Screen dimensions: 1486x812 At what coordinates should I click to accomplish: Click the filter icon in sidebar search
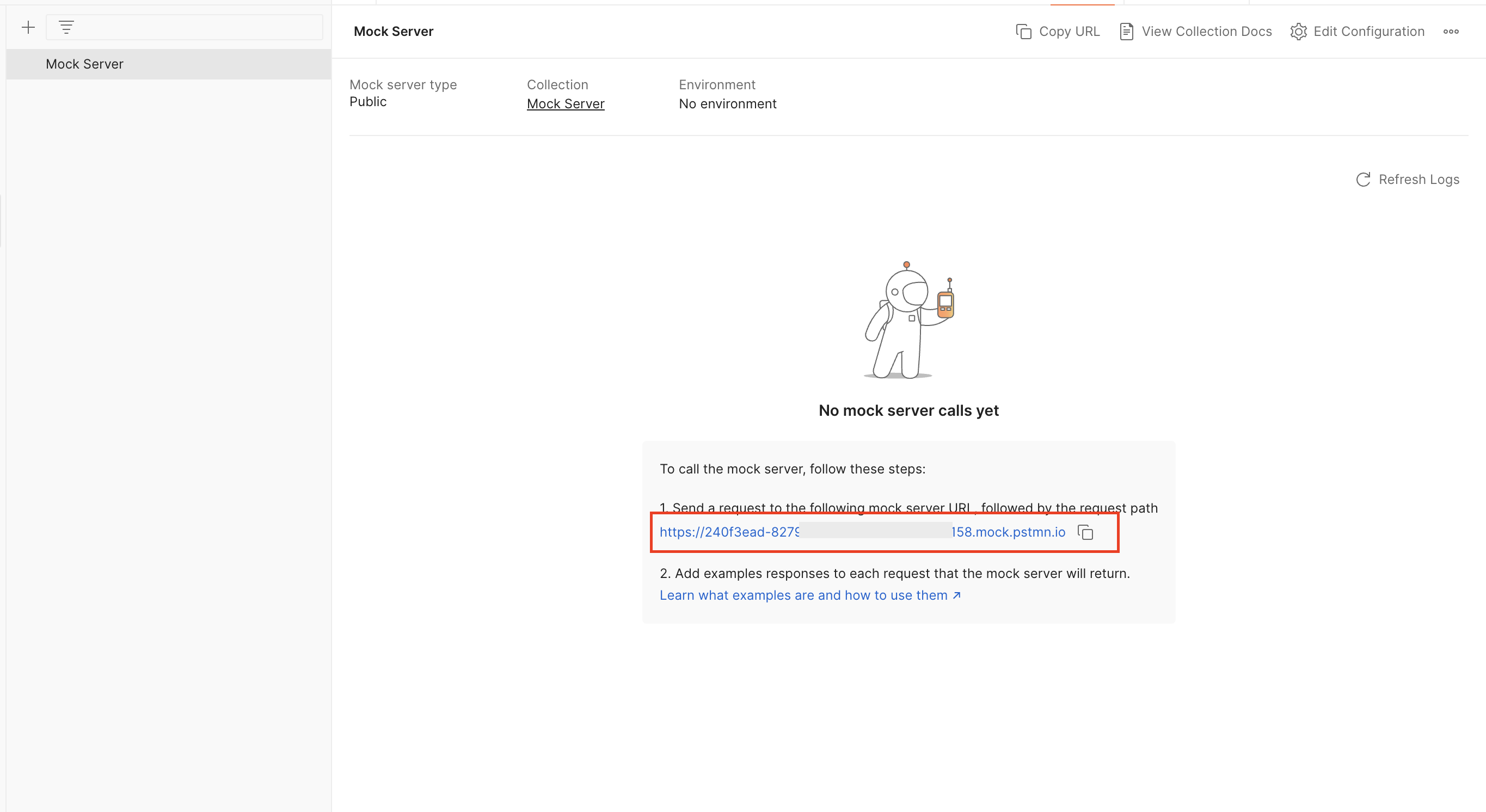(x=66, y=27)
